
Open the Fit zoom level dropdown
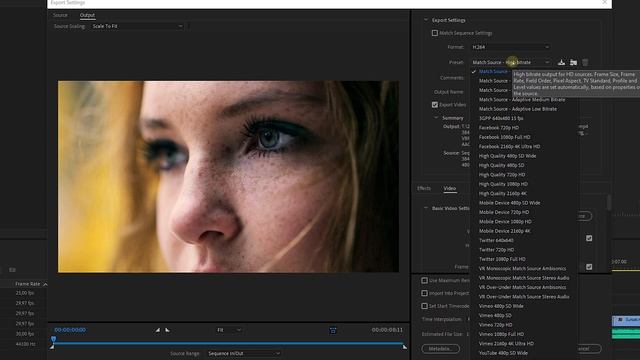point(229,330)
